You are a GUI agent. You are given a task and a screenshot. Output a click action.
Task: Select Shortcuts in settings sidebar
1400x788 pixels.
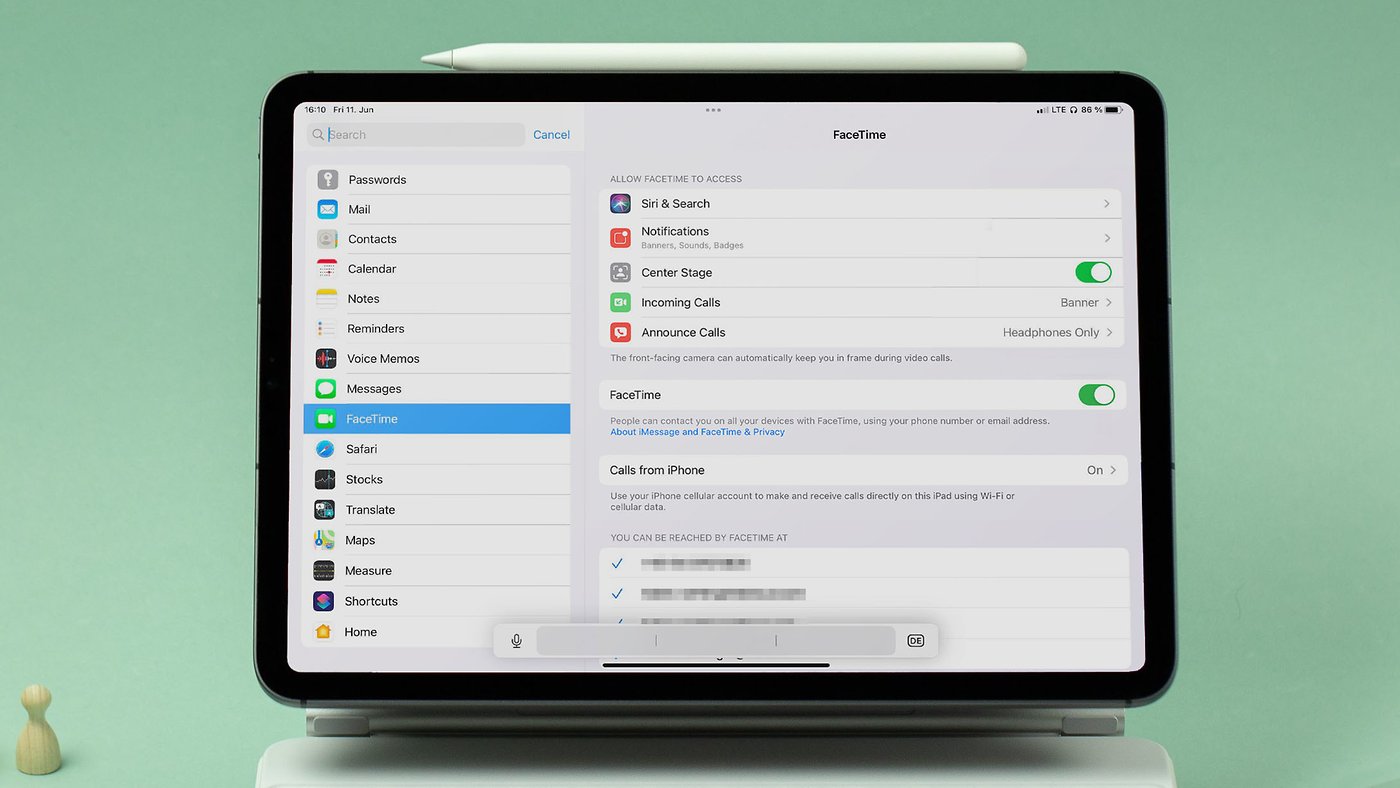point(436,601)
